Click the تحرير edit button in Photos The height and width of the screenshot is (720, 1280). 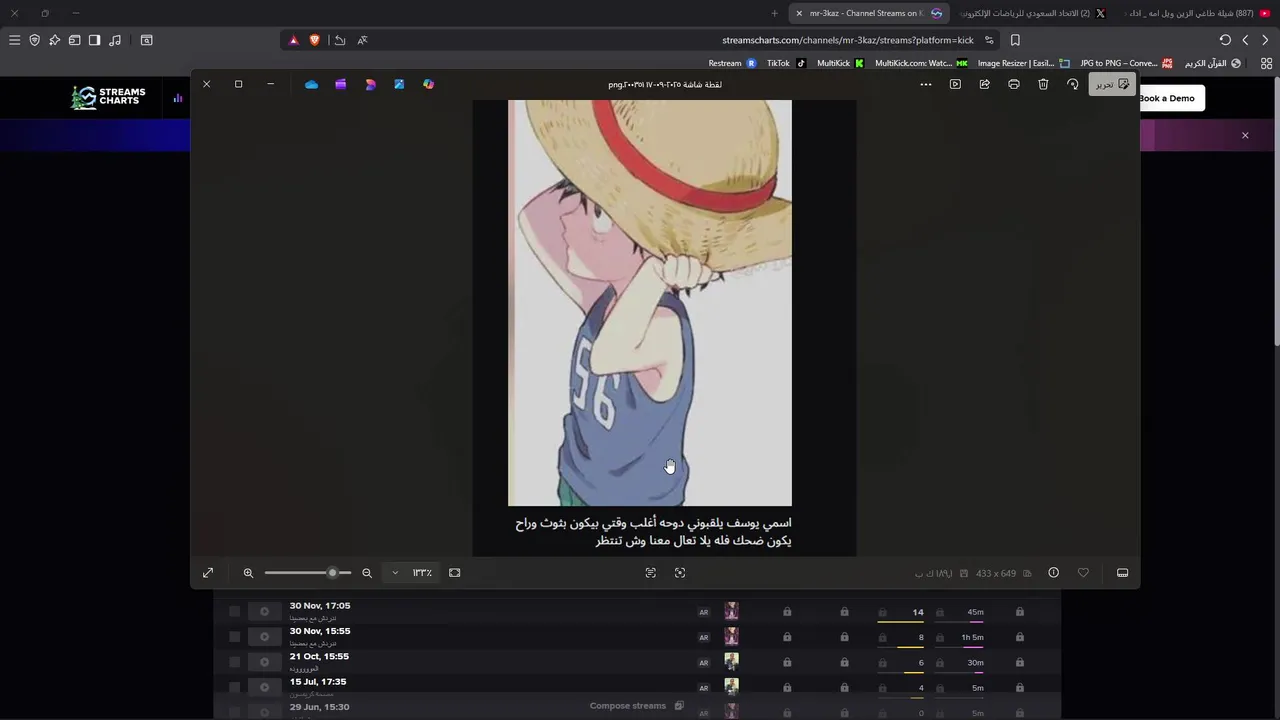tap(1112, 84)
